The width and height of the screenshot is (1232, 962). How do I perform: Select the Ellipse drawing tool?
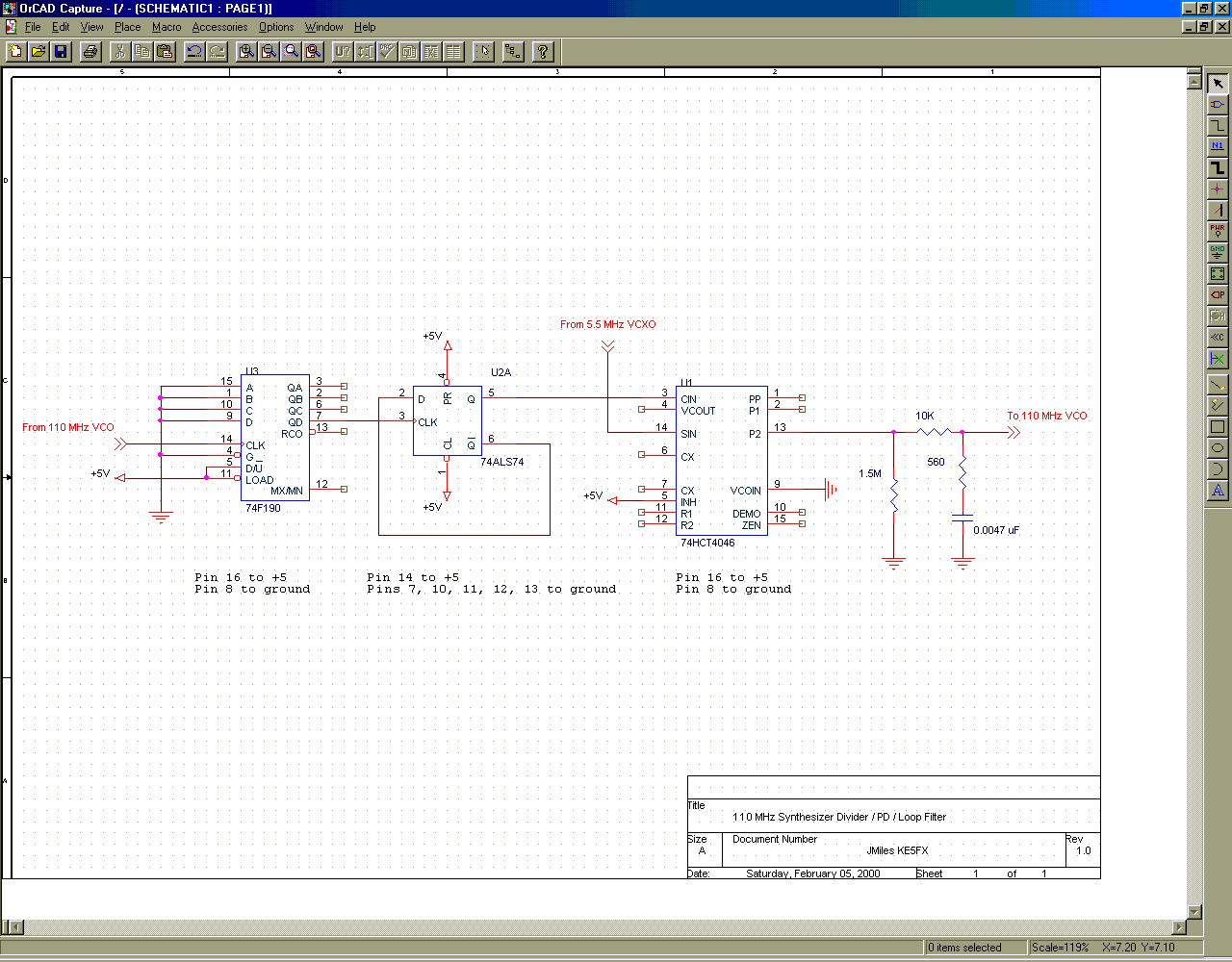[x=1218, y=447]
